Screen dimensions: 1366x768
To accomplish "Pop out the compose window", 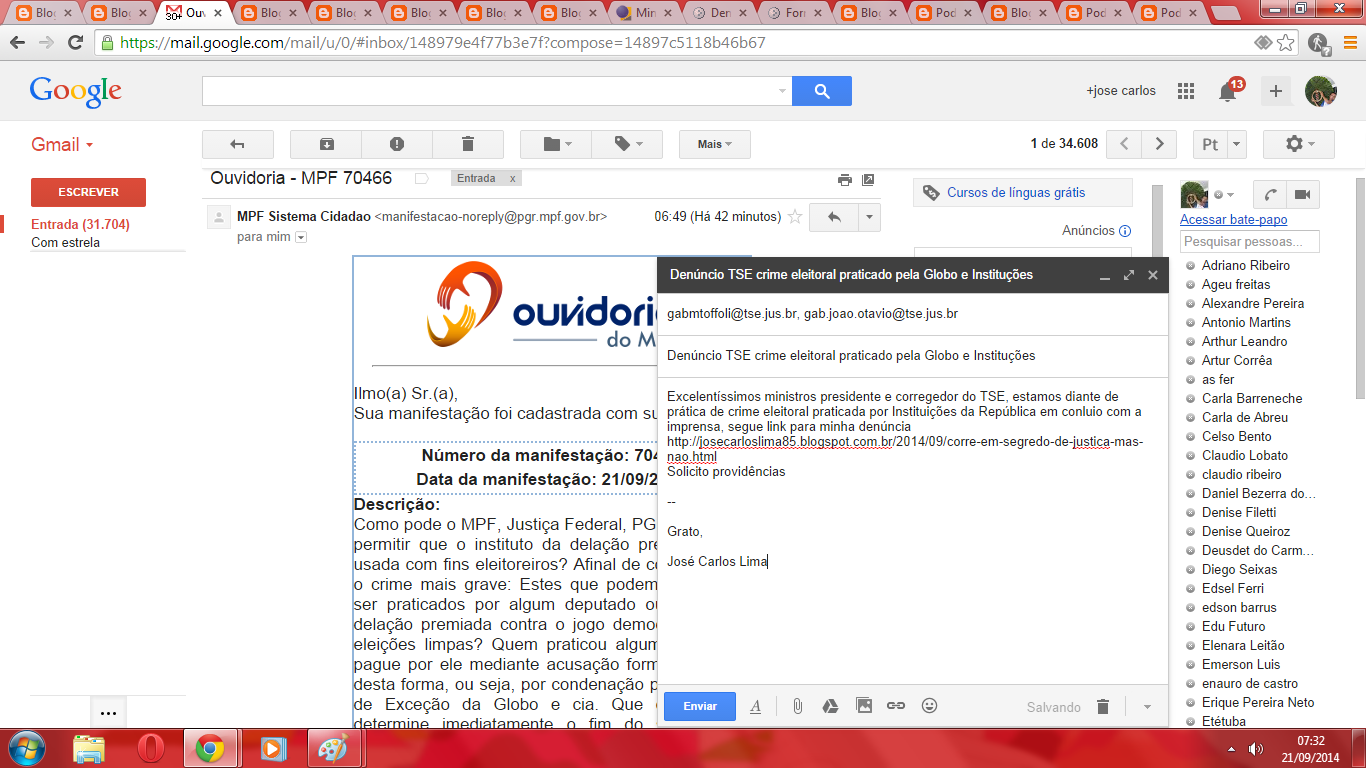I will pyautogui.click(x=1129, y=275).
